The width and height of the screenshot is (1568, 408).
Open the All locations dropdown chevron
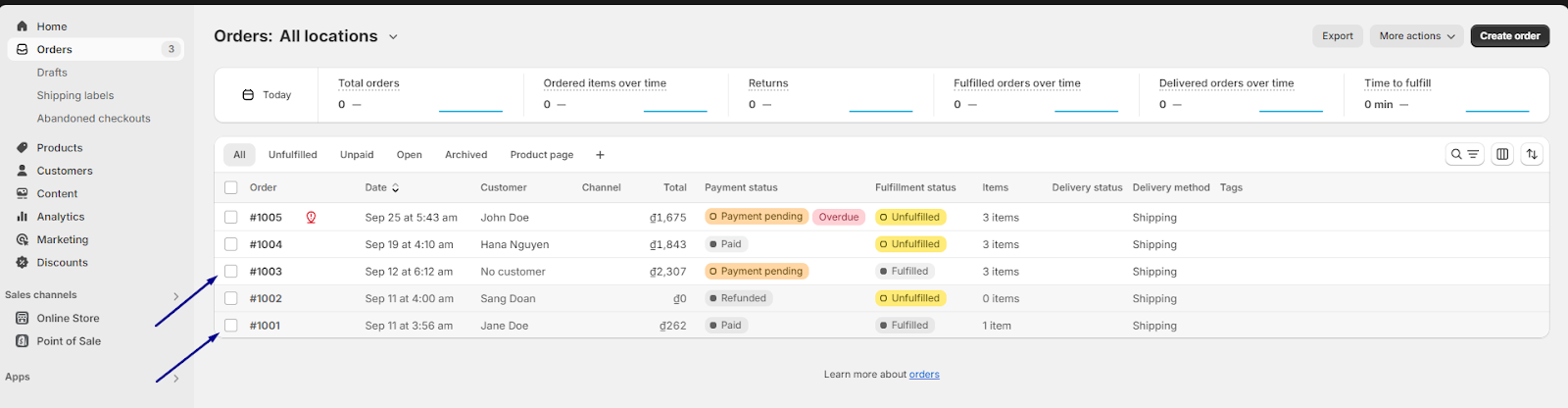tap(393, 36)
